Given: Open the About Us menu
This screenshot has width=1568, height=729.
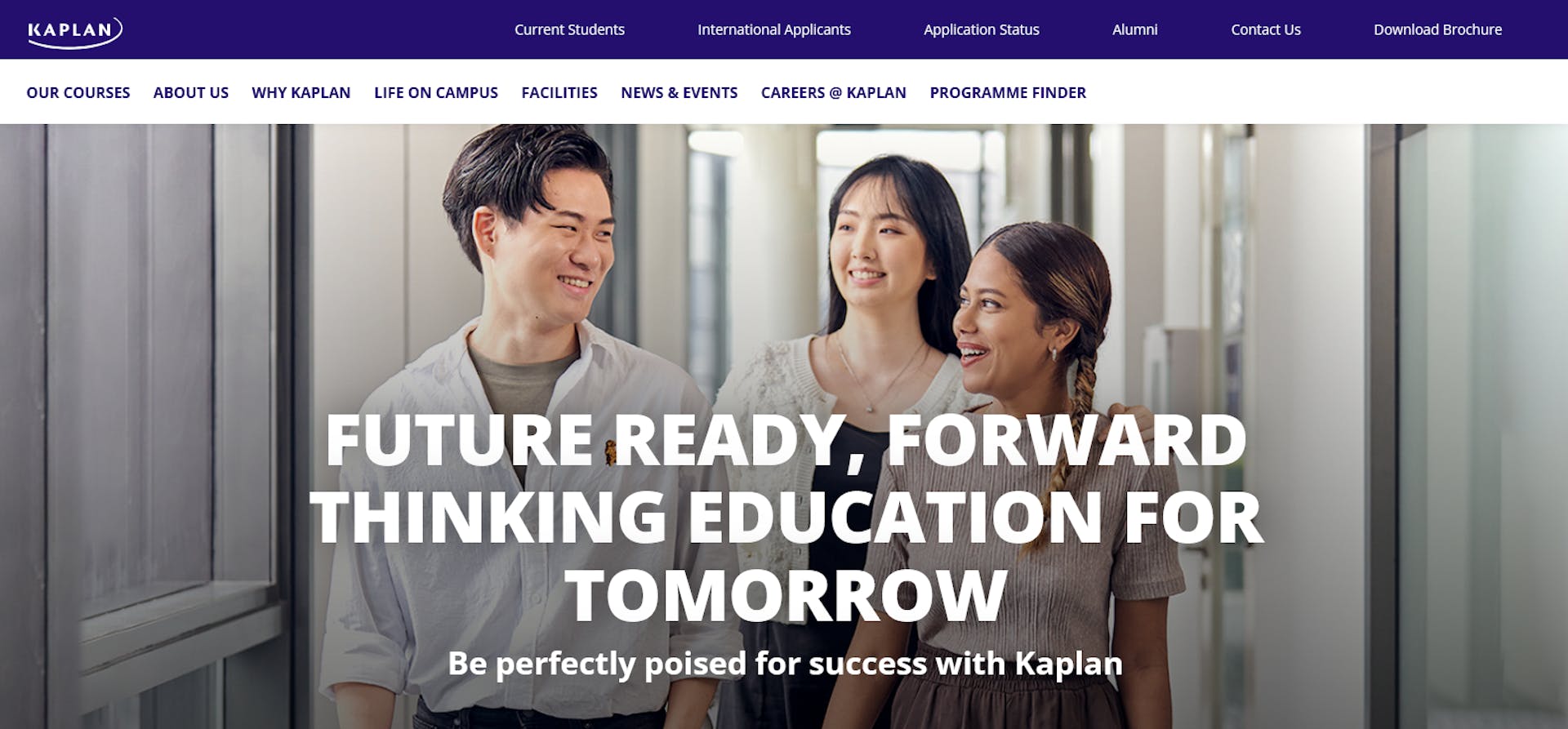Looking at the screenshot, I should (x=191, y=93).
